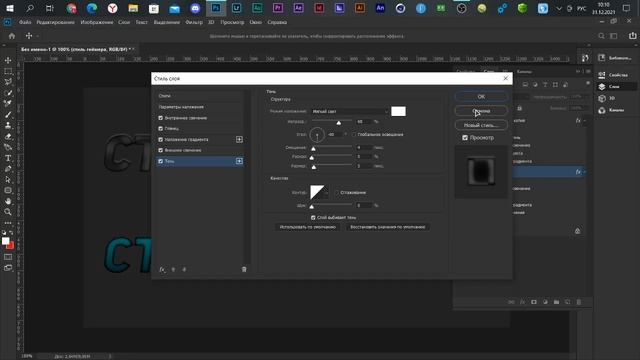Open the extra tools three-dots button
Viewport: 640px width, 360px height.
click(x=8, y=223)
